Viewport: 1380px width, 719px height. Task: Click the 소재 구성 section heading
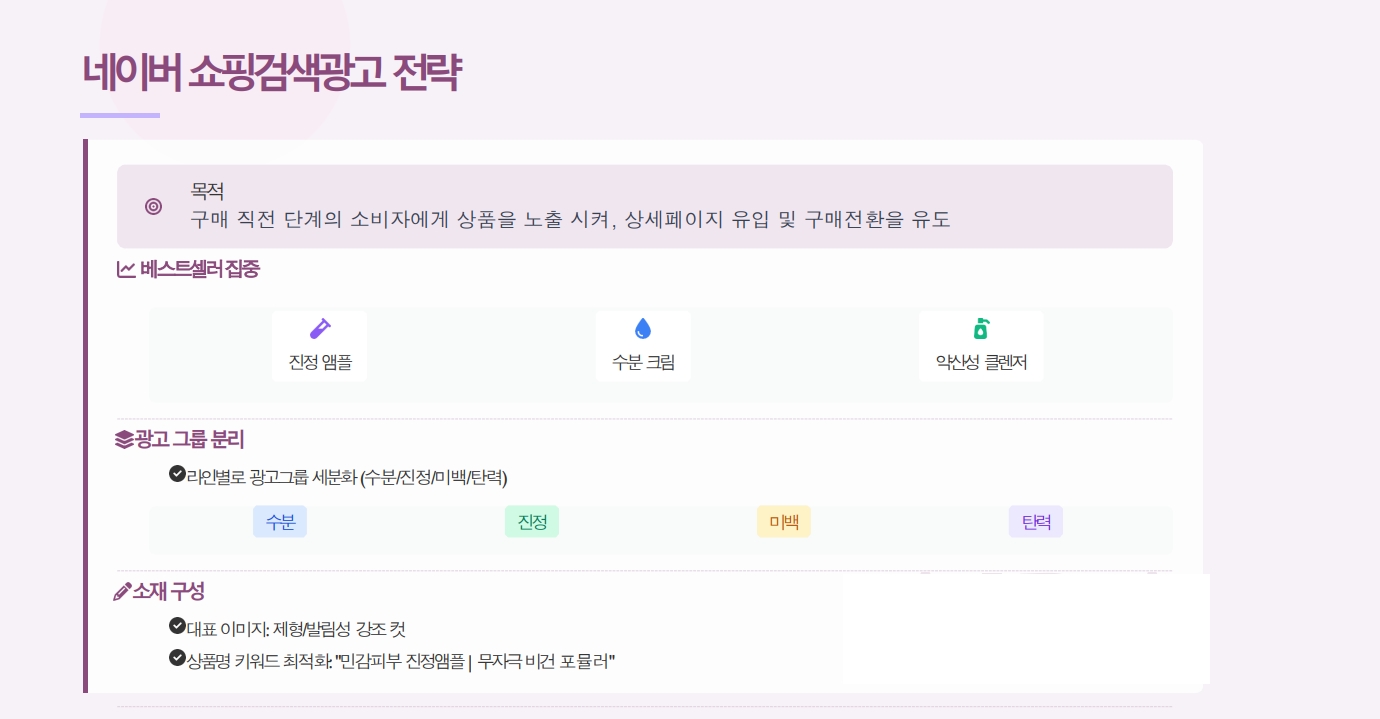point(169,591)
